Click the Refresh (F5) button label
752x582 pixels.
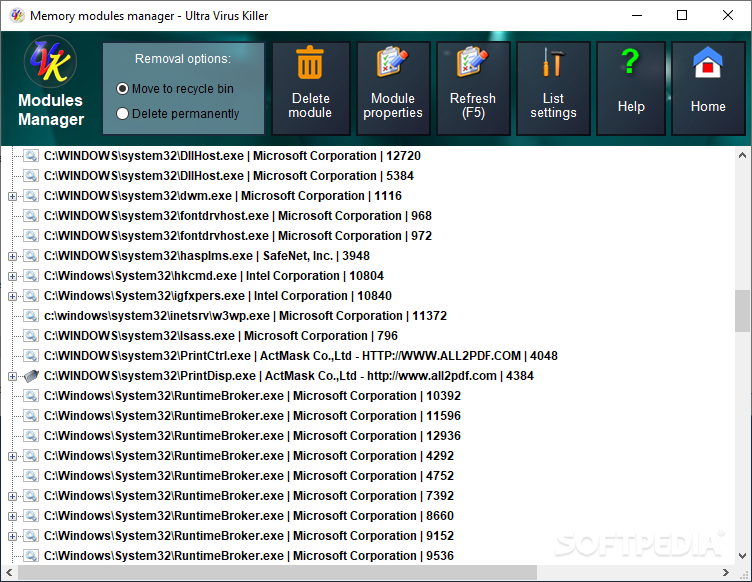coord(472,105)
